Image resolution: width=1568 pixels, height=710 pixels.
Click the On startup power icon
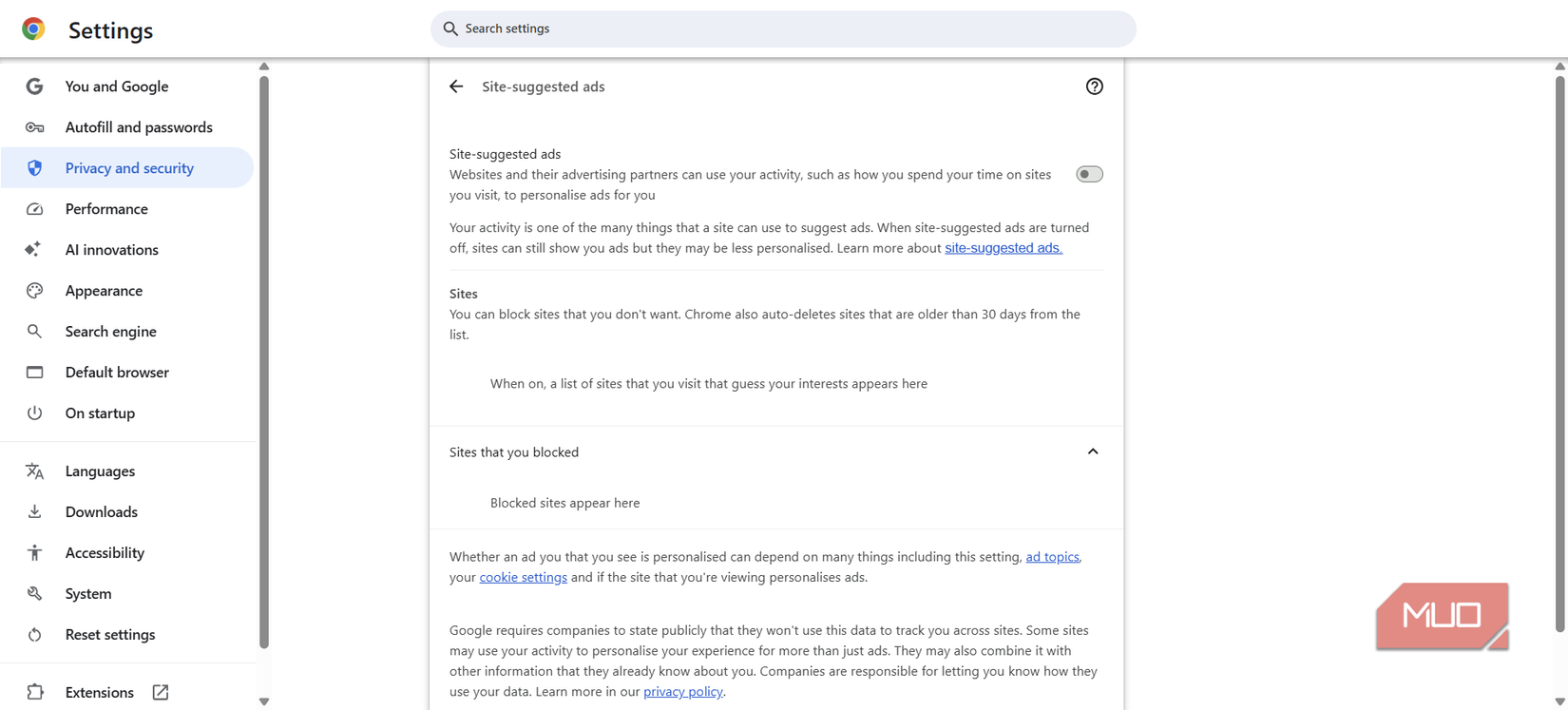pyautogui.click(x=34, y=413)
